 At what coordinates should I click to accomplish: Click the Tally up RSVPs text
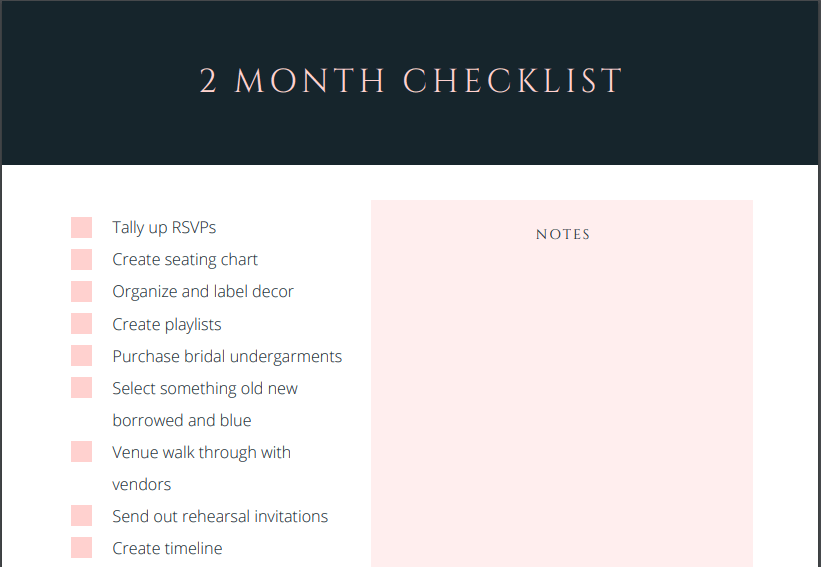164,228
